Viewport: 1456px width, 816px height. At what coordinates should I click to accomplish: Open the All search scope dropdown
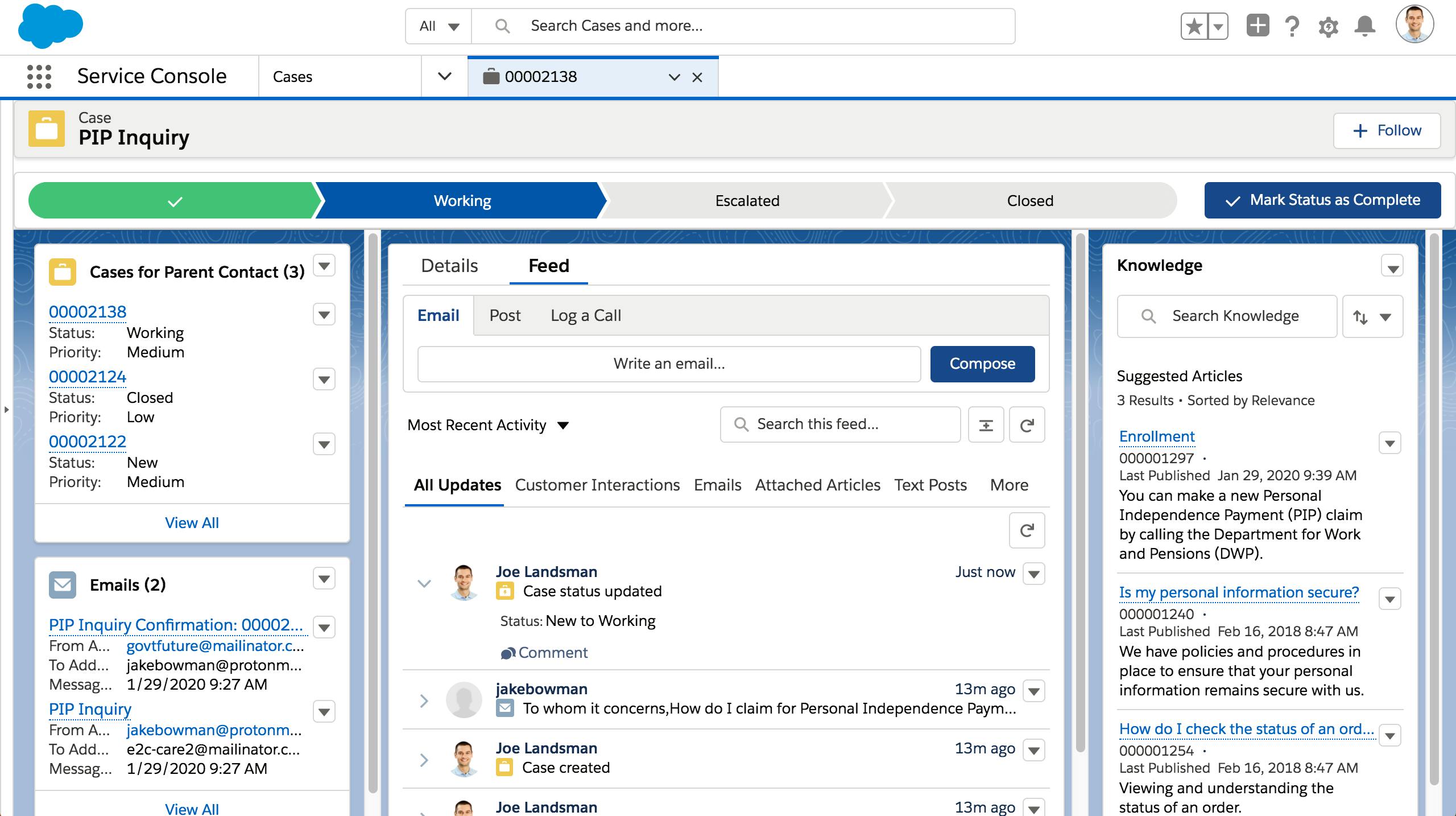point(439,26)
